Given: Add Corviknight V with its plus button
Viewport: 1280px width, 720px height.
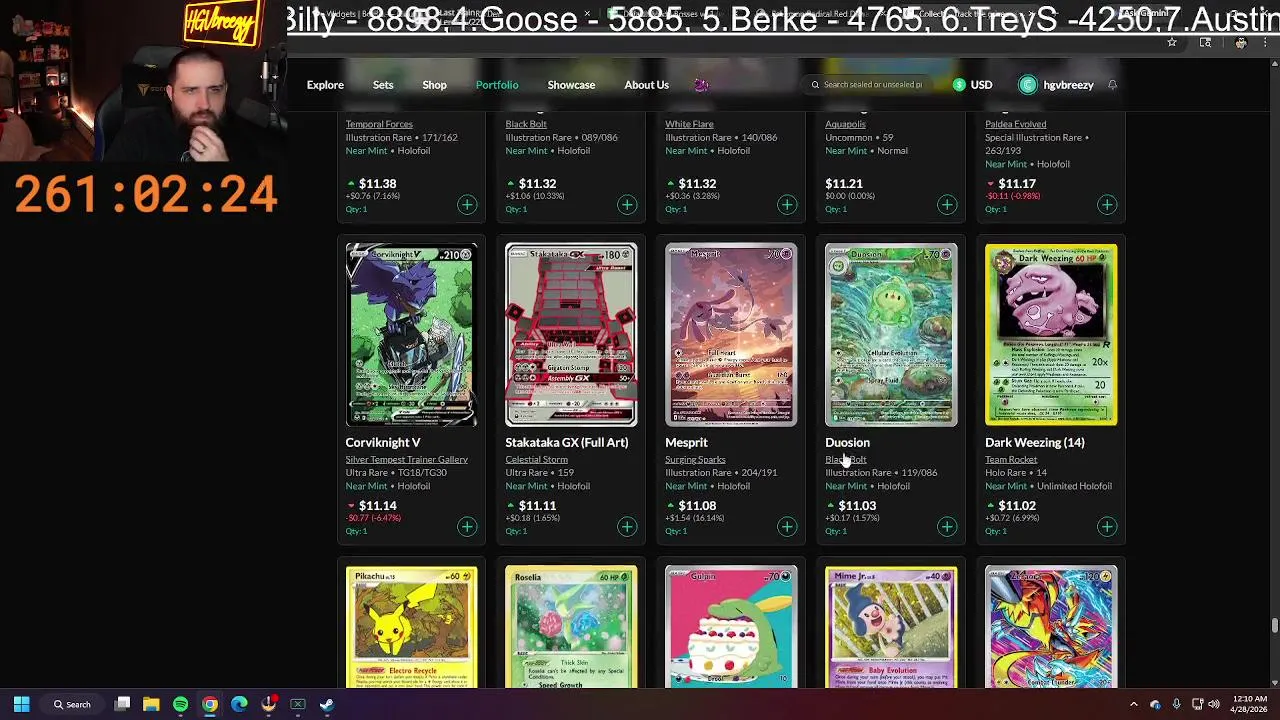Looking at the screenshot, I should (467, 526).
